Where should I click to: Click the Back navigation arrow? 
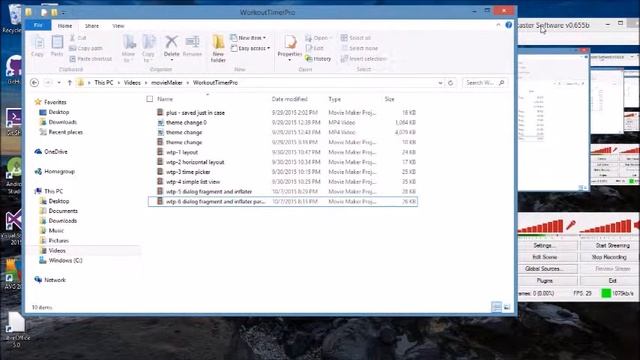point(35,83)
